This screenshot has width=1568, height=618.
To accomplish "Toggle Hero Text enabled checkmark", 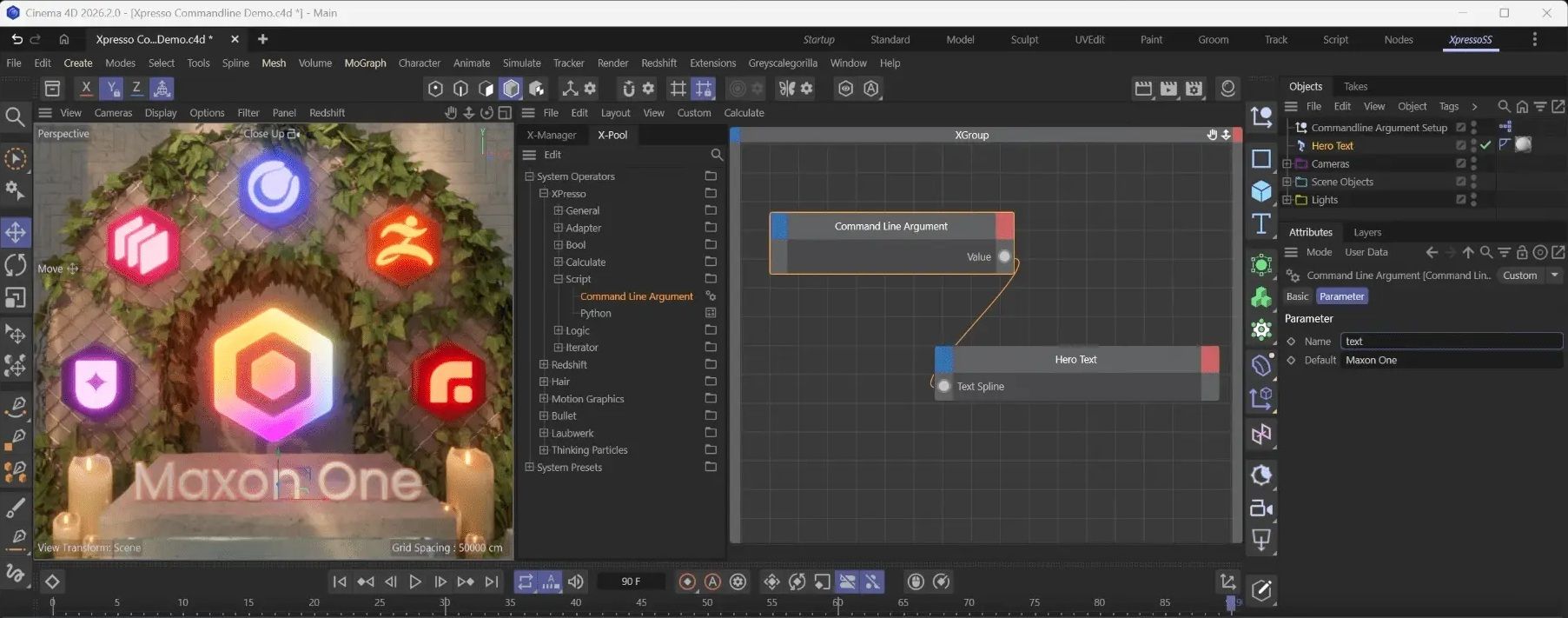I will tap(1486, 145).
